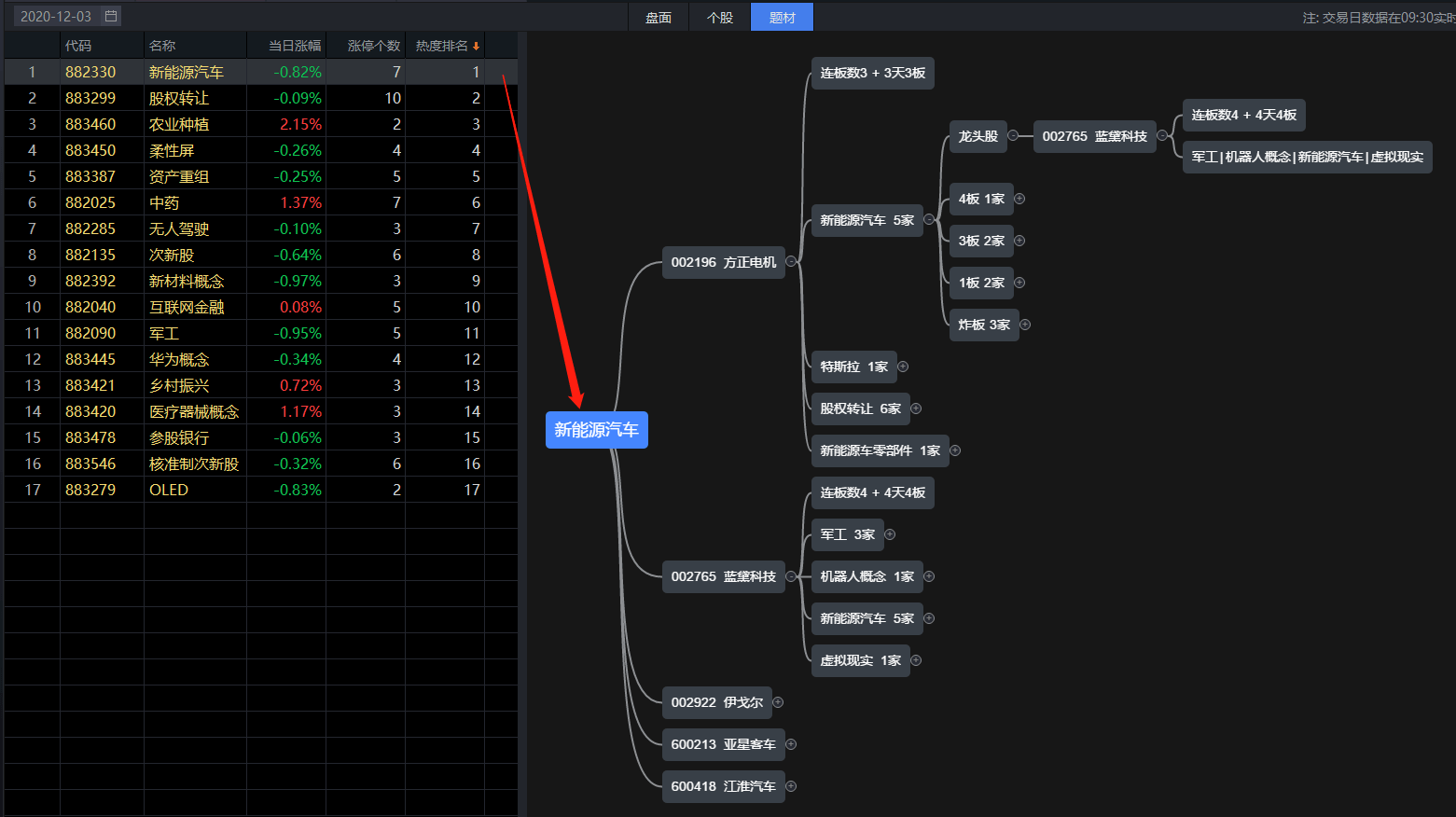1456x817 pixels.
Task: Select the 农业种植 row
Action: [x=260, y=124]
